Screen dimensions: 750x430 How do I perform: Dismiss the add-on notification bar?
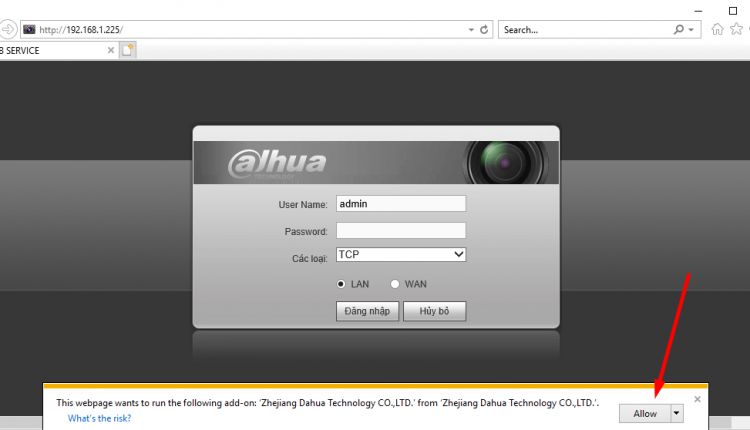click(x=697, y=399)
